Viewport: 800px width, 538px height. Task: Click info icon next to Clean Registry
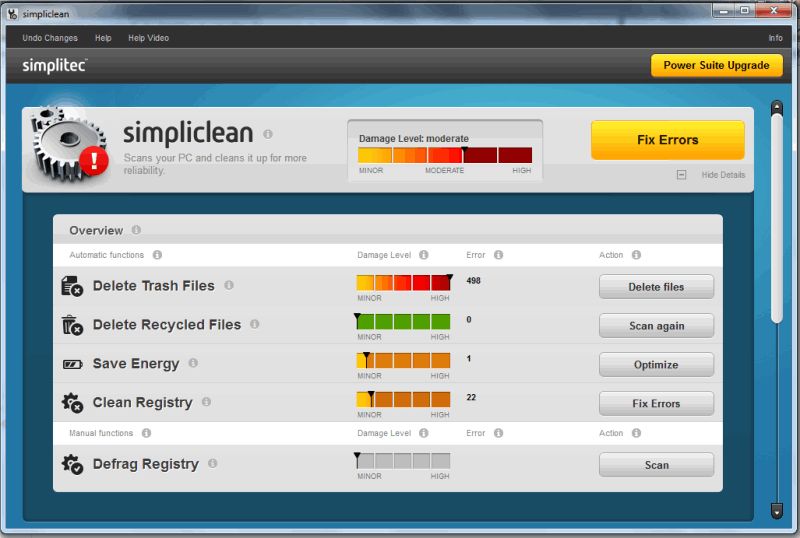click(x=206, y=402)
